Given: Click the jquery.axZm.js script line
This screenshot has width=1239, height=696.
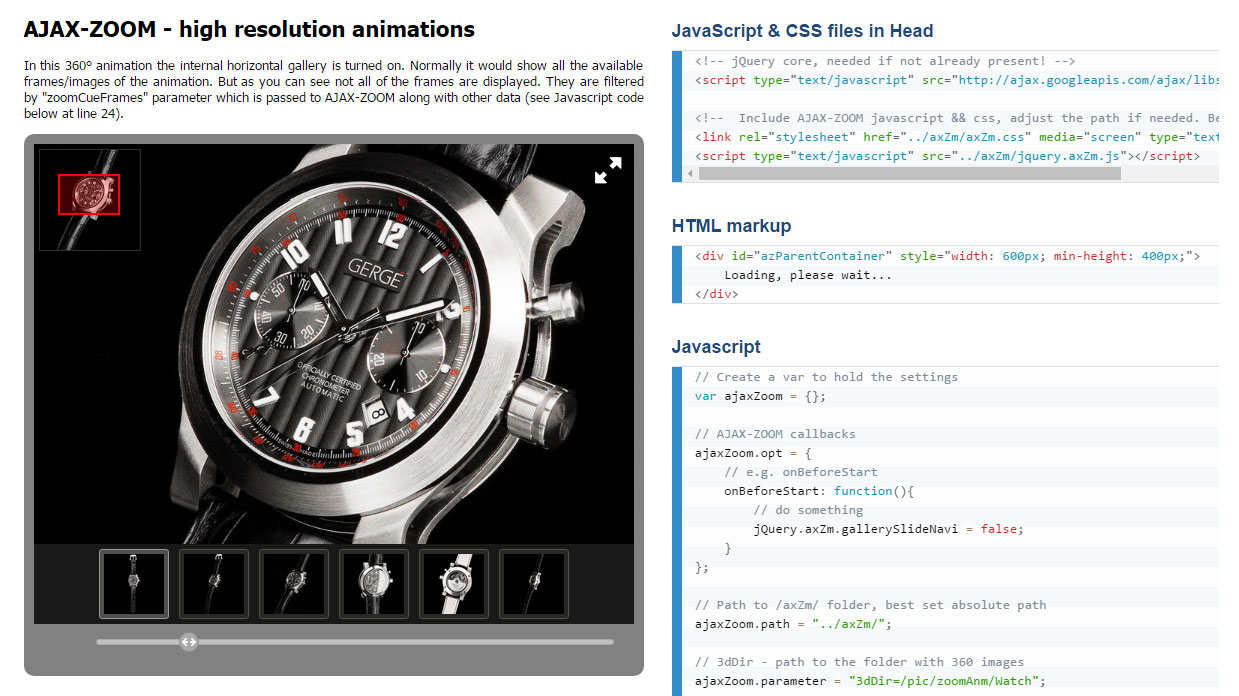Looking at the screenshot, I should click(x=947, y=156).
